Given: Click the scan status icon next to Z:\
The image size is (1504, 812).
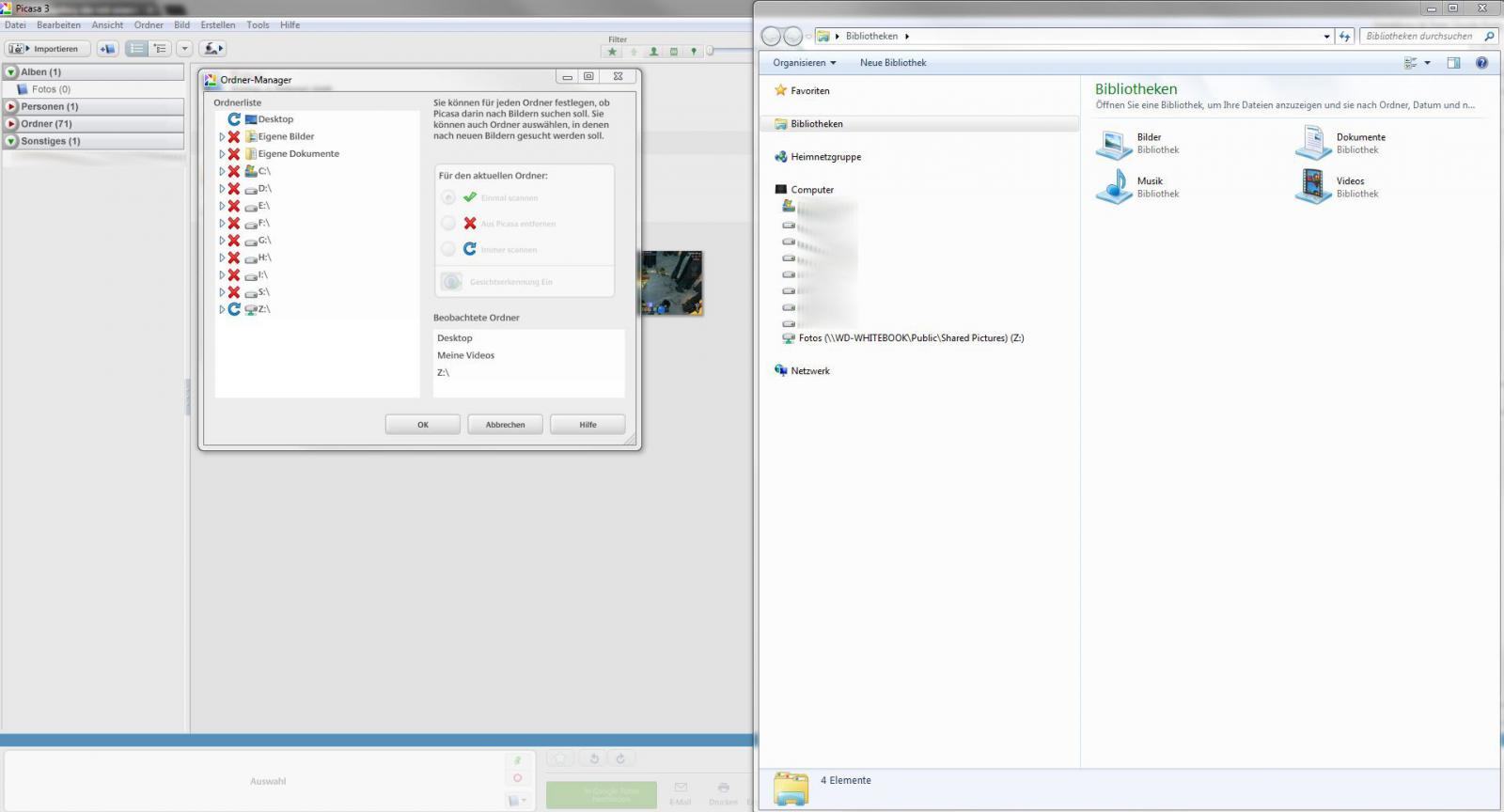Looking at the screenshot, I should (x=234, y=309).
